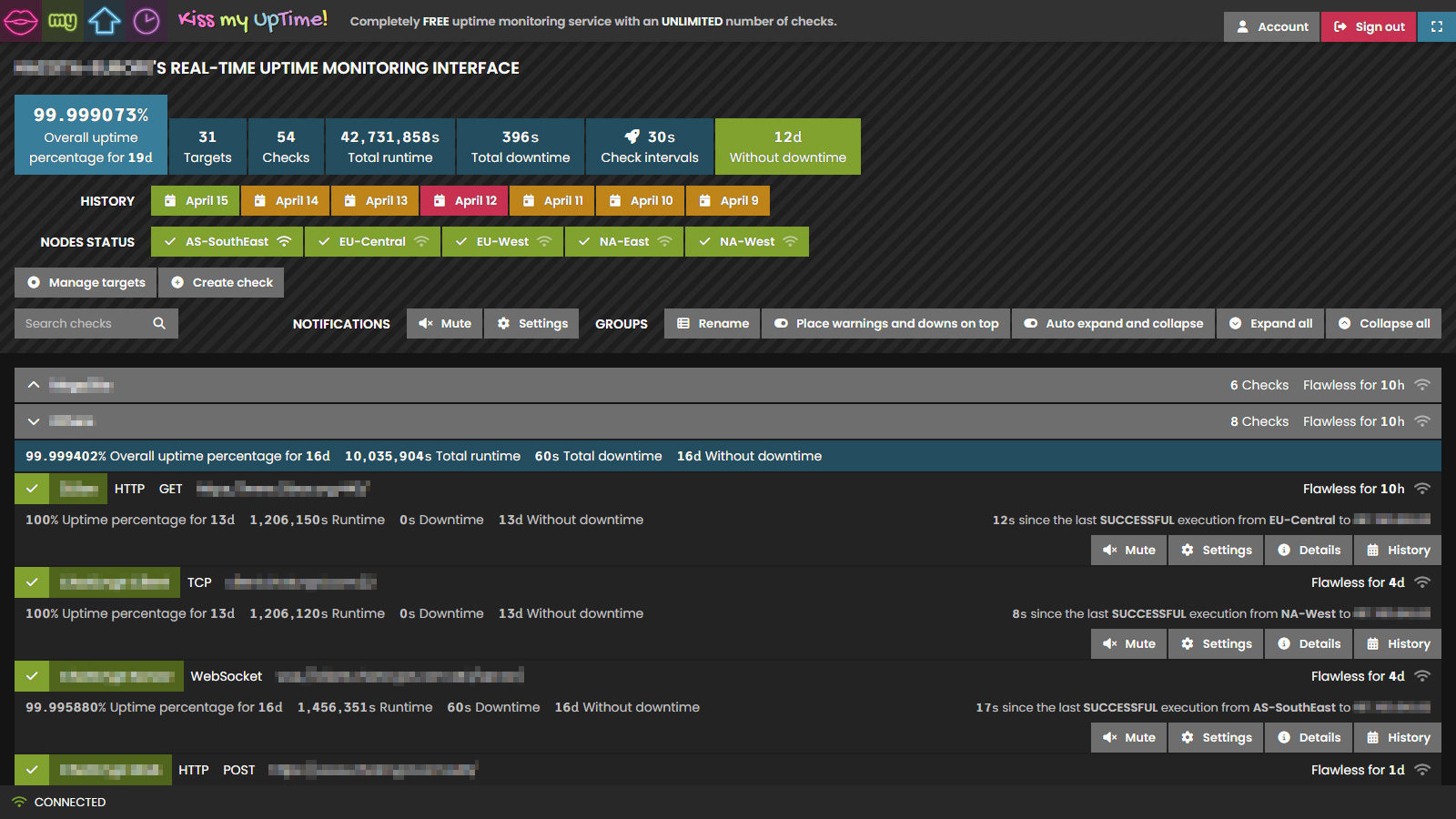This screenshot has width=1456, height=819.
Task: Click the "my" icon in header
Action: tap(63, 21)
